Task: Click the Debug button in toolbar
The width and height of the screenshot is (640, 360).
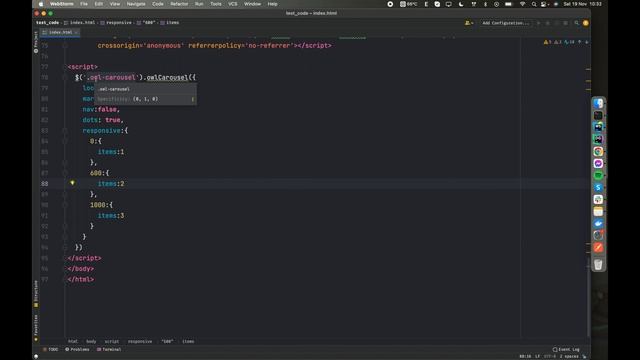Action: pyautogui.click(x=548, y=23)
